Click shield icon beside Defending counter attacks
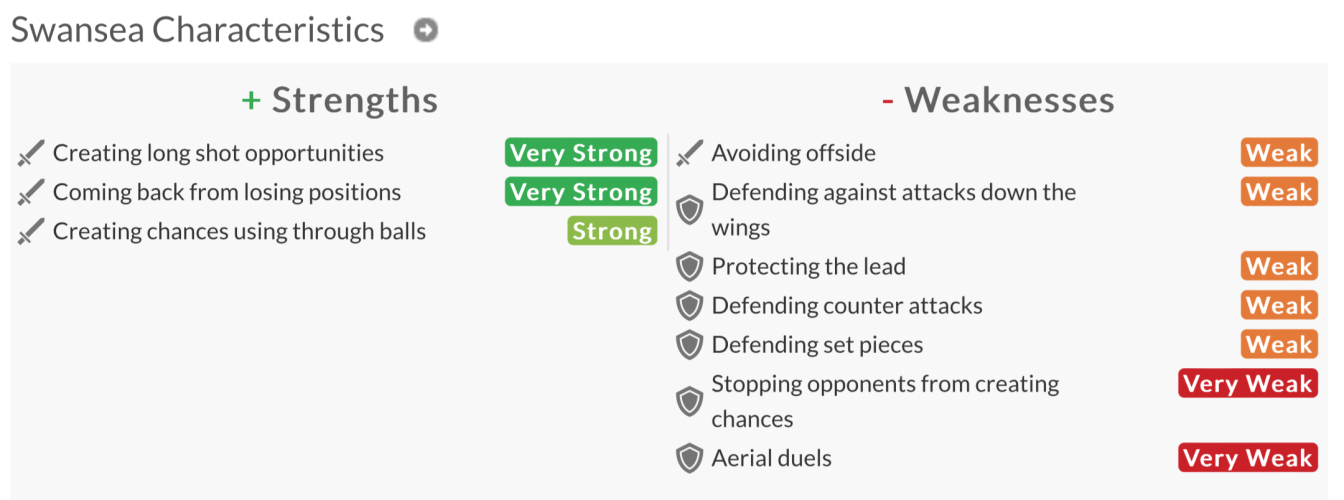This screenshot has height=500, width=1344. [x=690, y=306]
